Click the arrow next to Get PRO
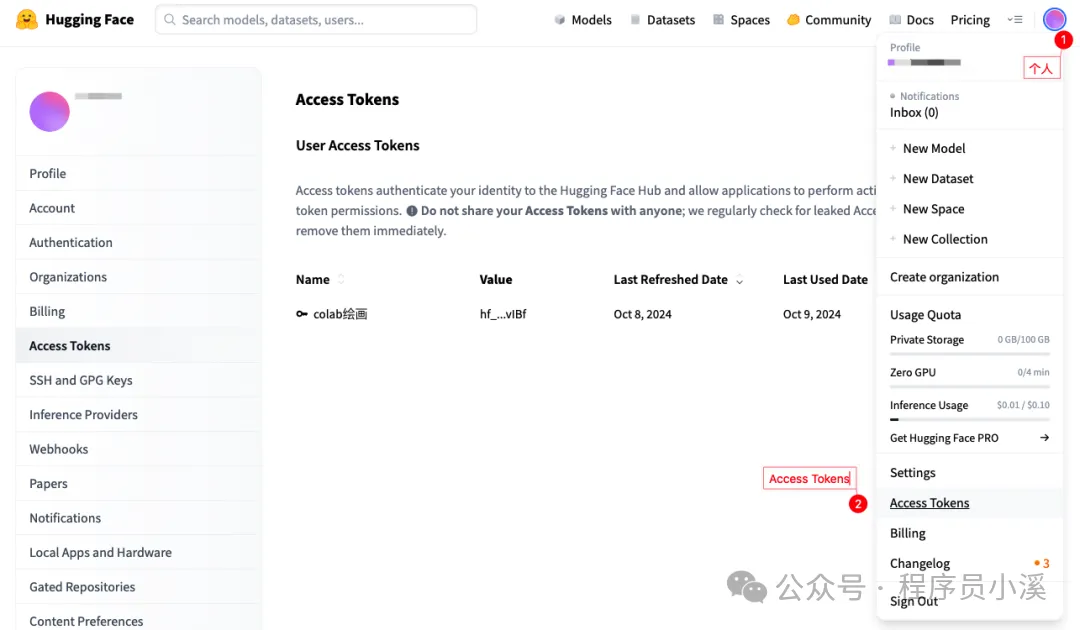Image resolution: width=1080 pixels, height=630 pixels. point(1044,438)
